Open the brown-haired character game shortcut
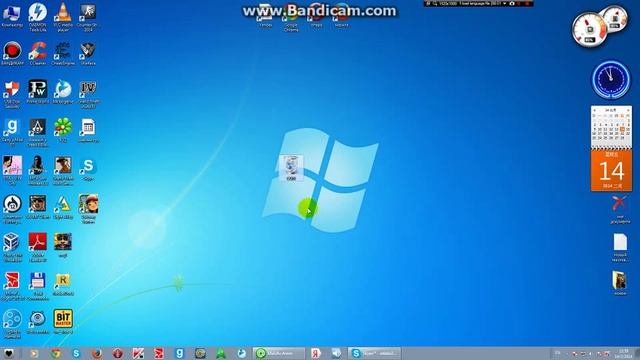The image size is (640, 360). (x=63, y=170)
